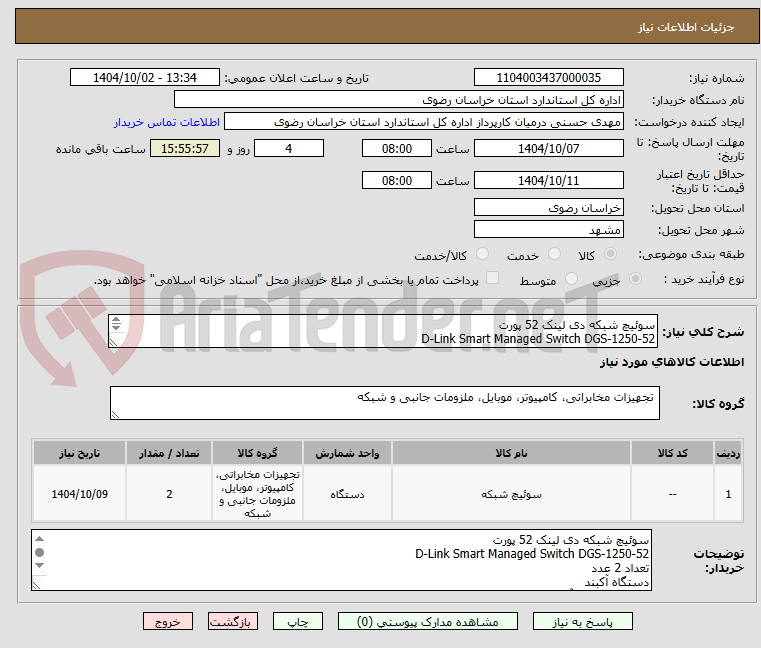The width and height of the screenshot is (761, 648).
Task: Click scrollbar thumb in توضیحات خریدار box
Action: point(40,552)
